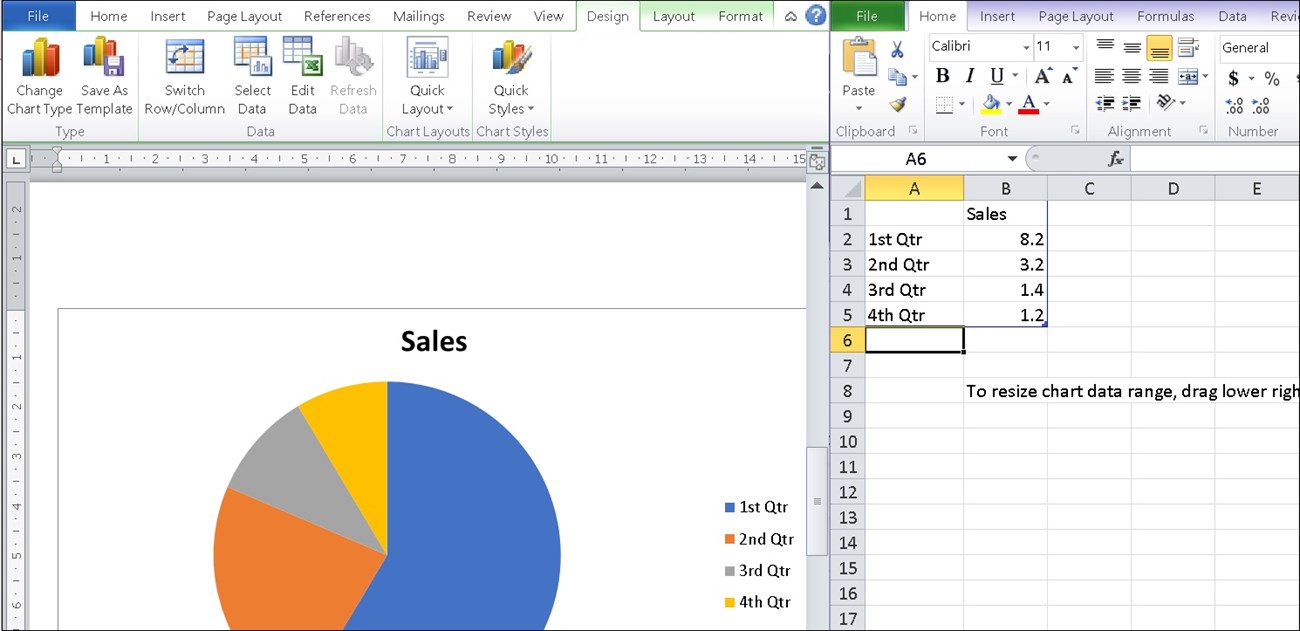Toggle Italic formatting in Excel

(969, 77)
